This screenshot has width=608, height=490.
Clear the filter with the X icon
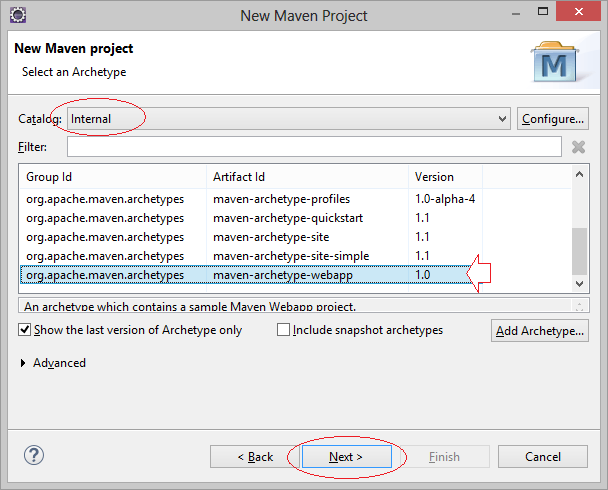tap(578, 147)
